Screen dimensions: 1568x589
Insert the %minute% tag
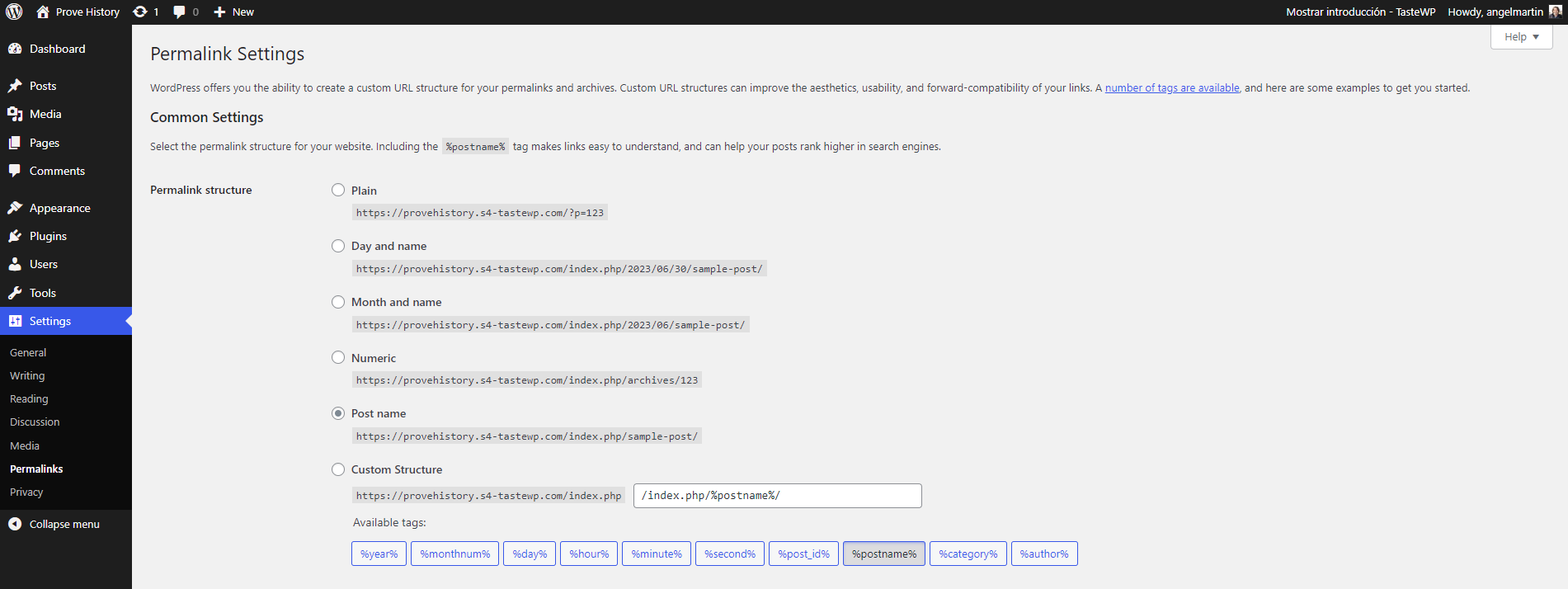[x=657, y=554]
